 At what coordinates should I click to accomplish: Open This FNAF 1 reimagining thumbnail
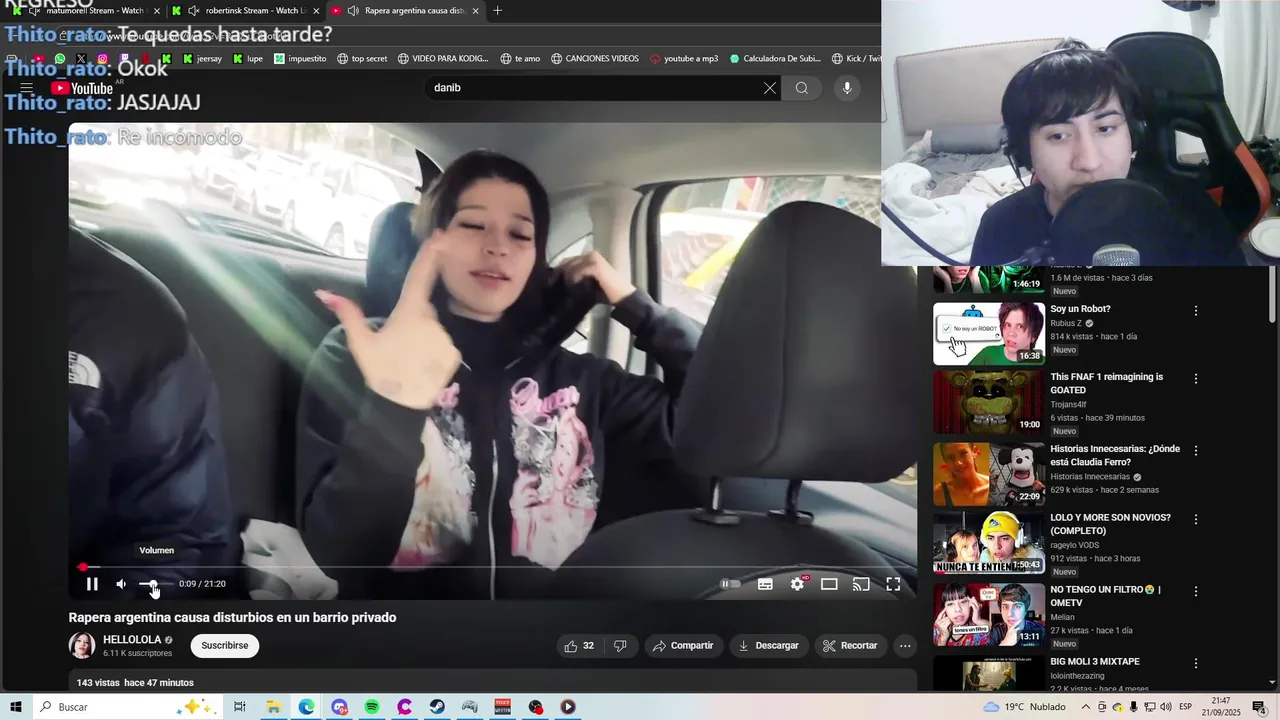tap(989, 403)
